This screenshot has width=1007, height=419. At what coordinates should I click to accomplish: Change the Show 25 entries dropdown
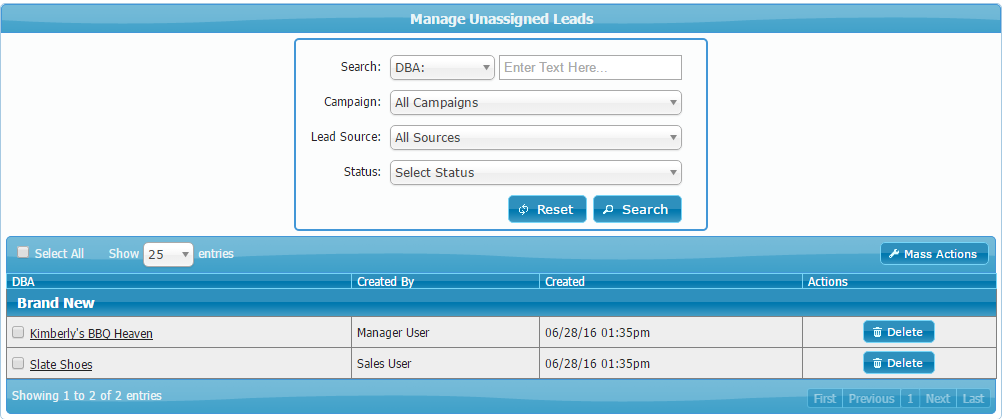click(x=168, y=254)
